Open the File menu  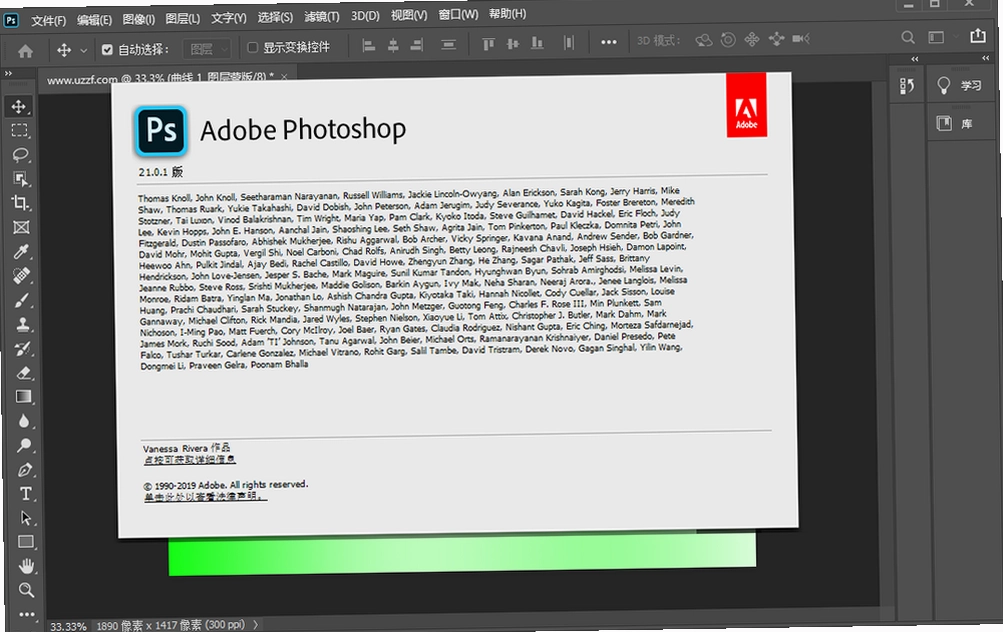tap(49, 20)
